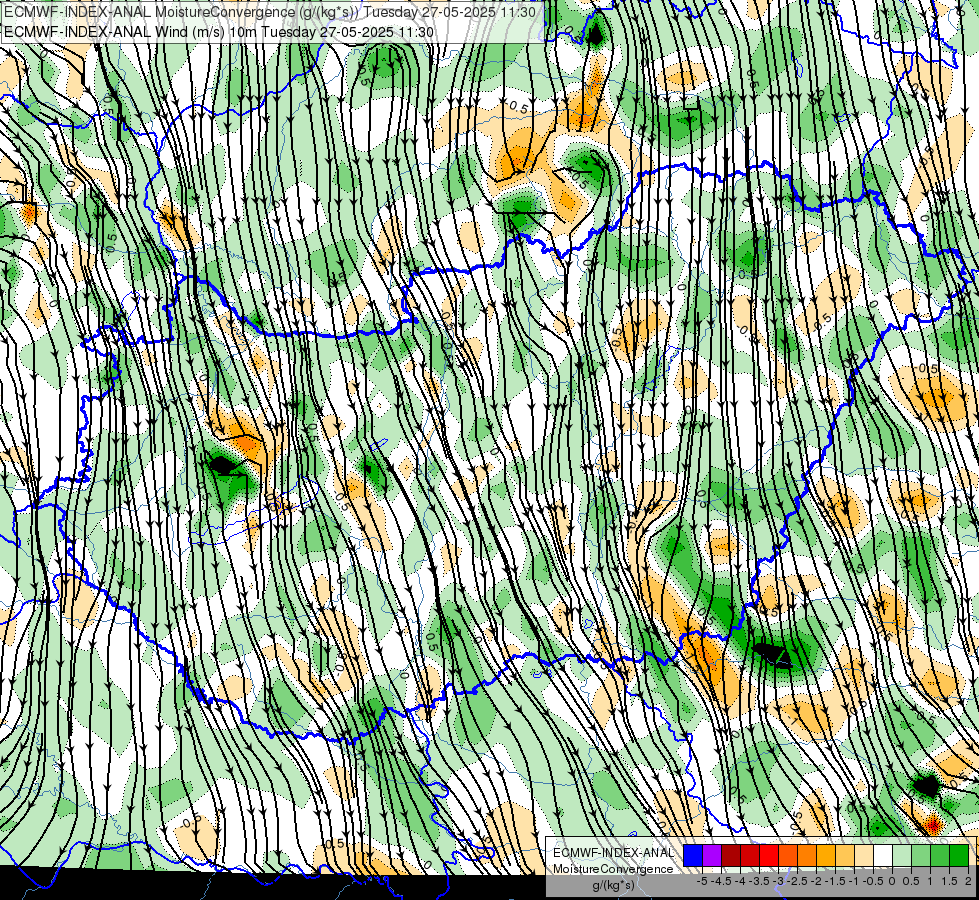979x900 pixels.
Task: Click the 1.5 value on the legend scale
Action: pyautogui.click(x=948, y=881)
